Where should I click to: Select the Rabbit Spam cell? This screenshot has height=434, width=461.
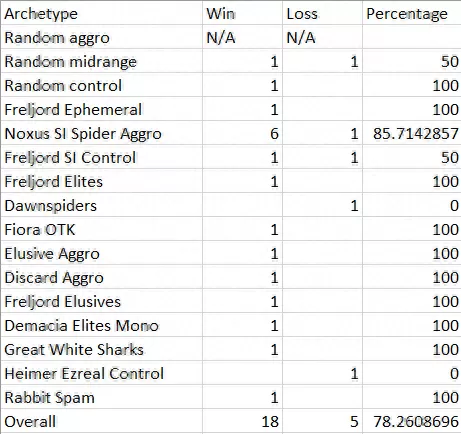(102, 397)
